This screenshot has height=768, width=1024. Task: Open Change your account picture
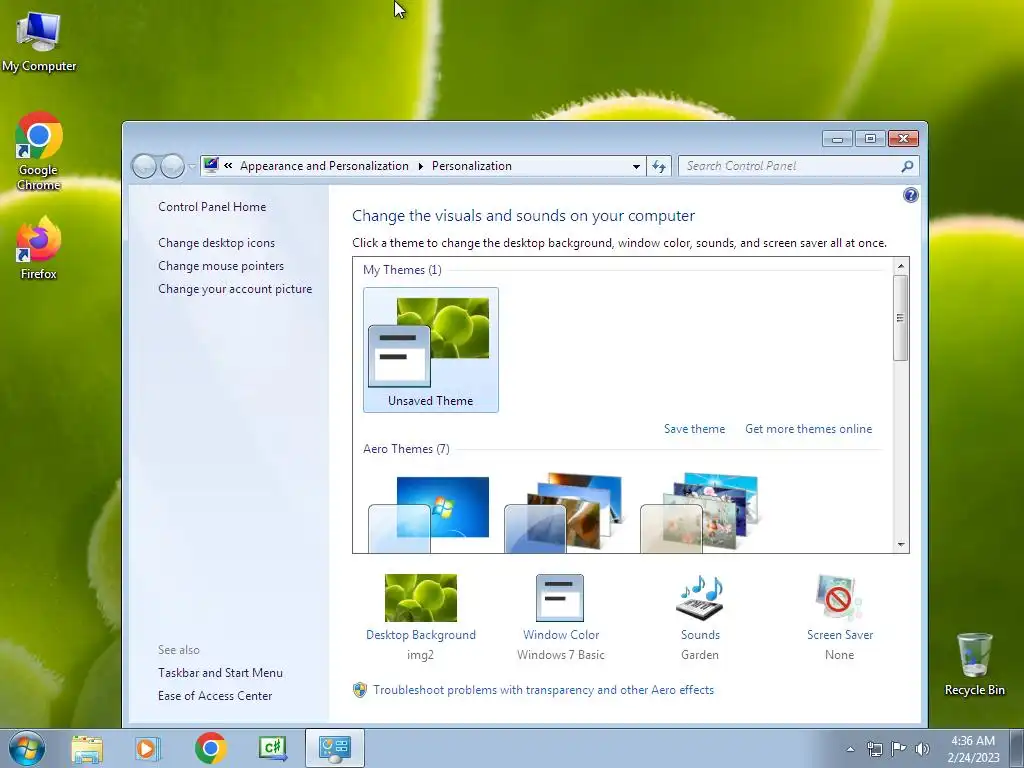234,289
